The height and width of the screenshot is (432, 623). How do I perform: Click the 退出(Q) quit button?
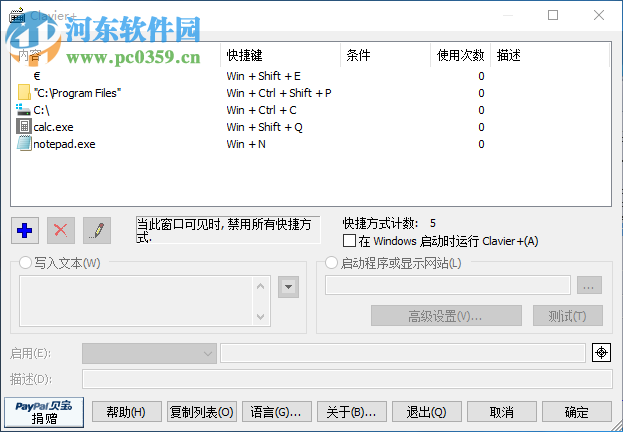pyautogui.click(x=427, y=412)
